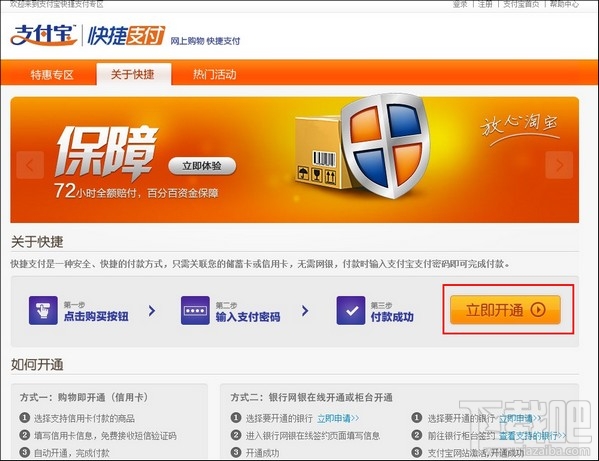Click the 立即开通 orange button
This screenshot has height=461, width=599.
505,310
